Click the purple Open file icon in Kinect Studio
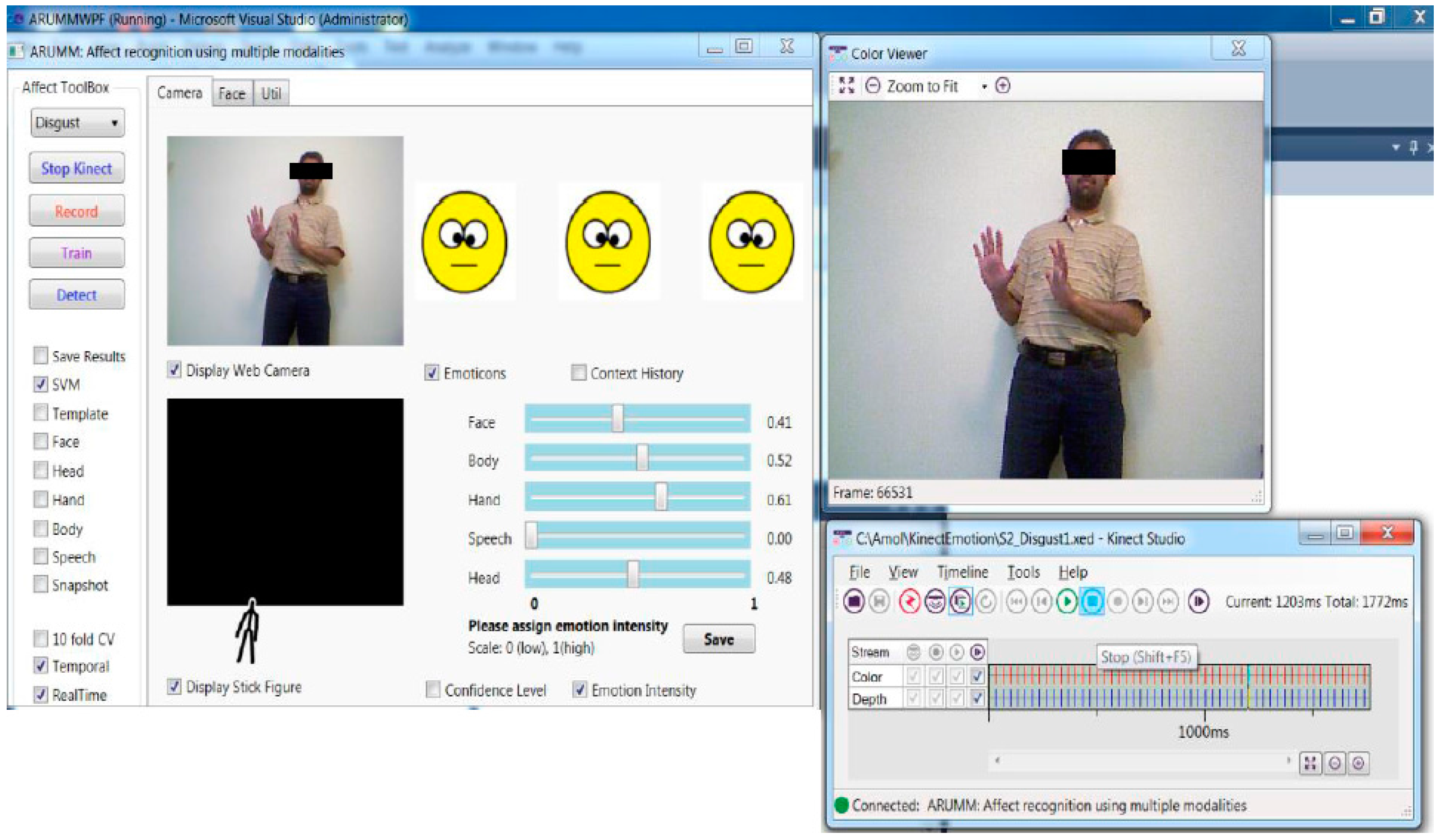 point(854,601)
